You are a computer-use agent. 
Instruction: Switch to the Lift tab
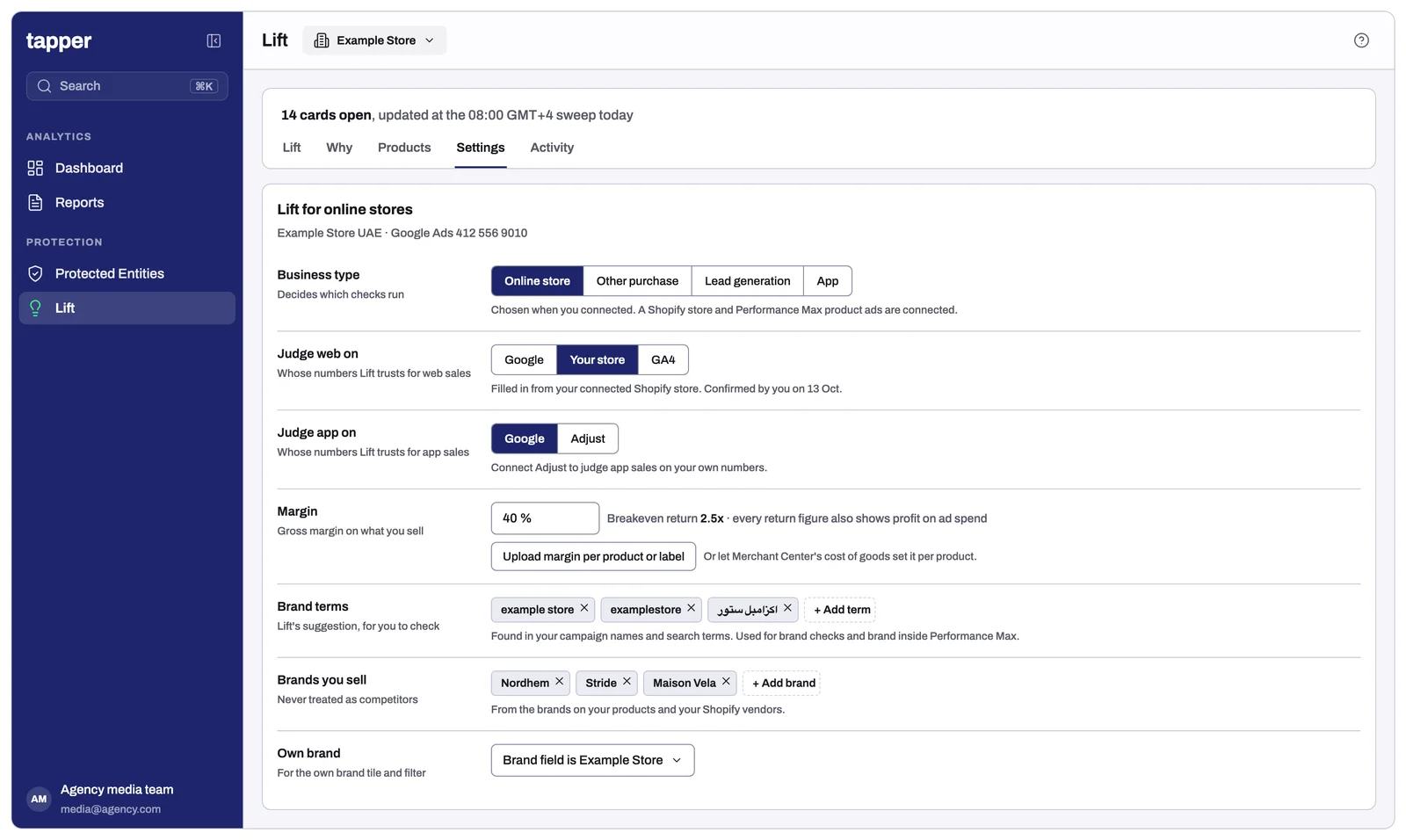pyautogui.click(x=292, y=148)
